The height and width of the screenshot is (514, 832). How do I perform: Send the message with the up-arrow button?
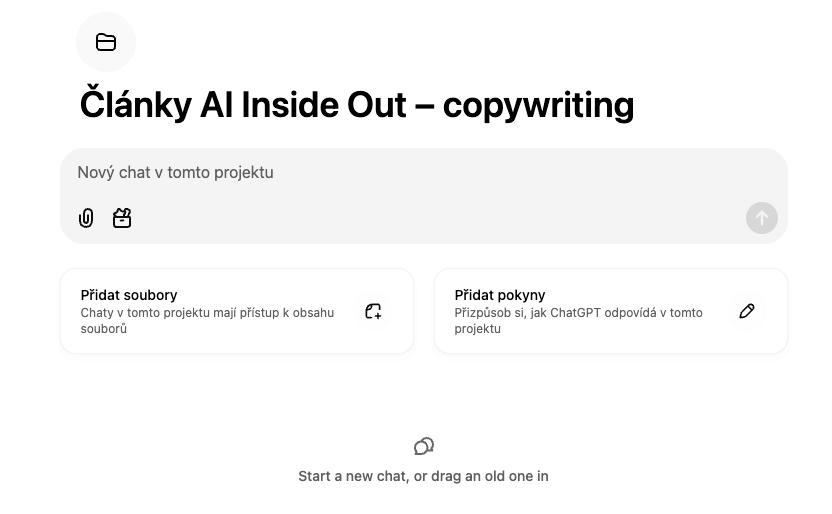(x=761, y=218)
